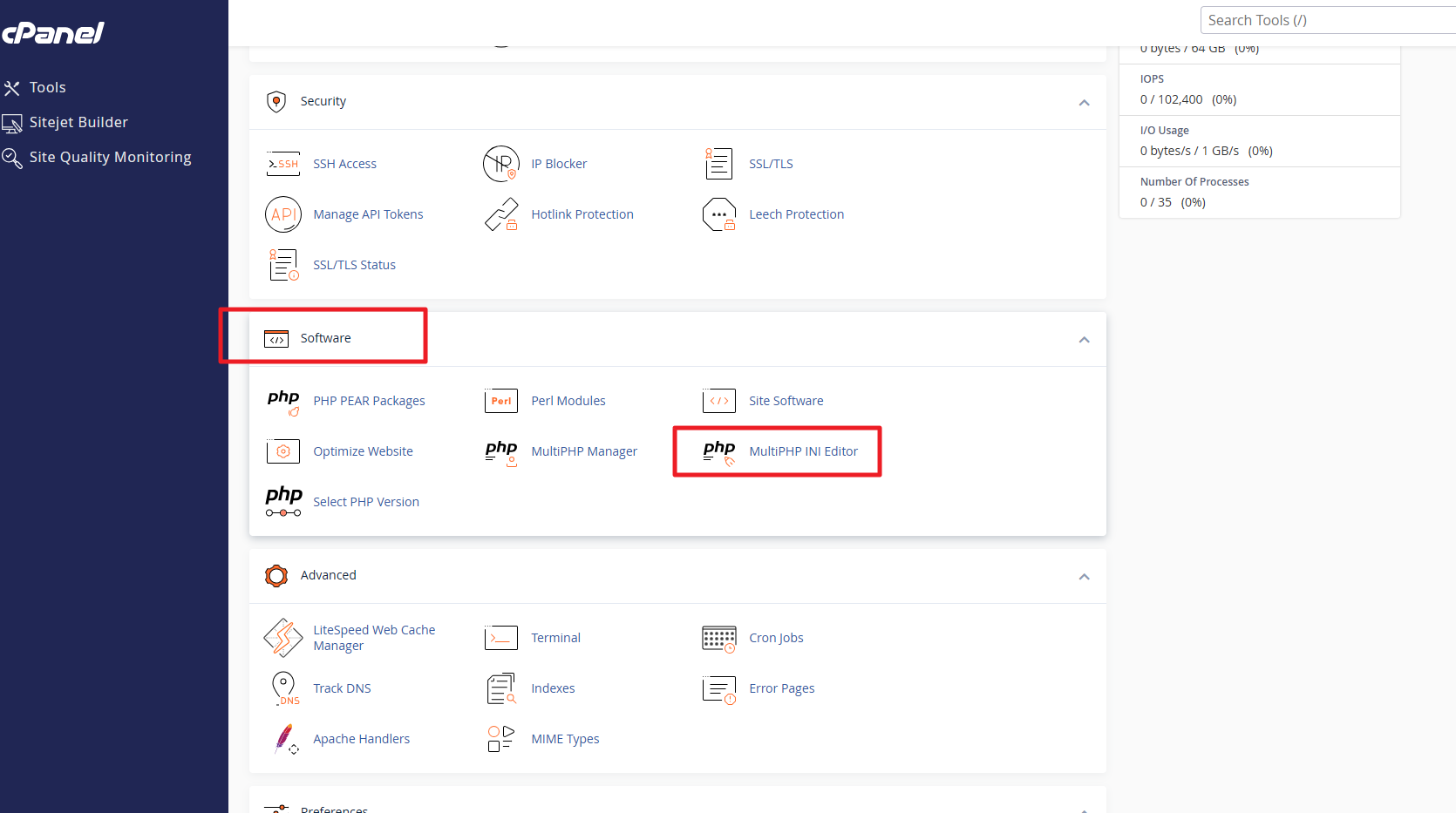Open the Cron Jobs link
1456x813 pixels.
click(x=776, y=638)
